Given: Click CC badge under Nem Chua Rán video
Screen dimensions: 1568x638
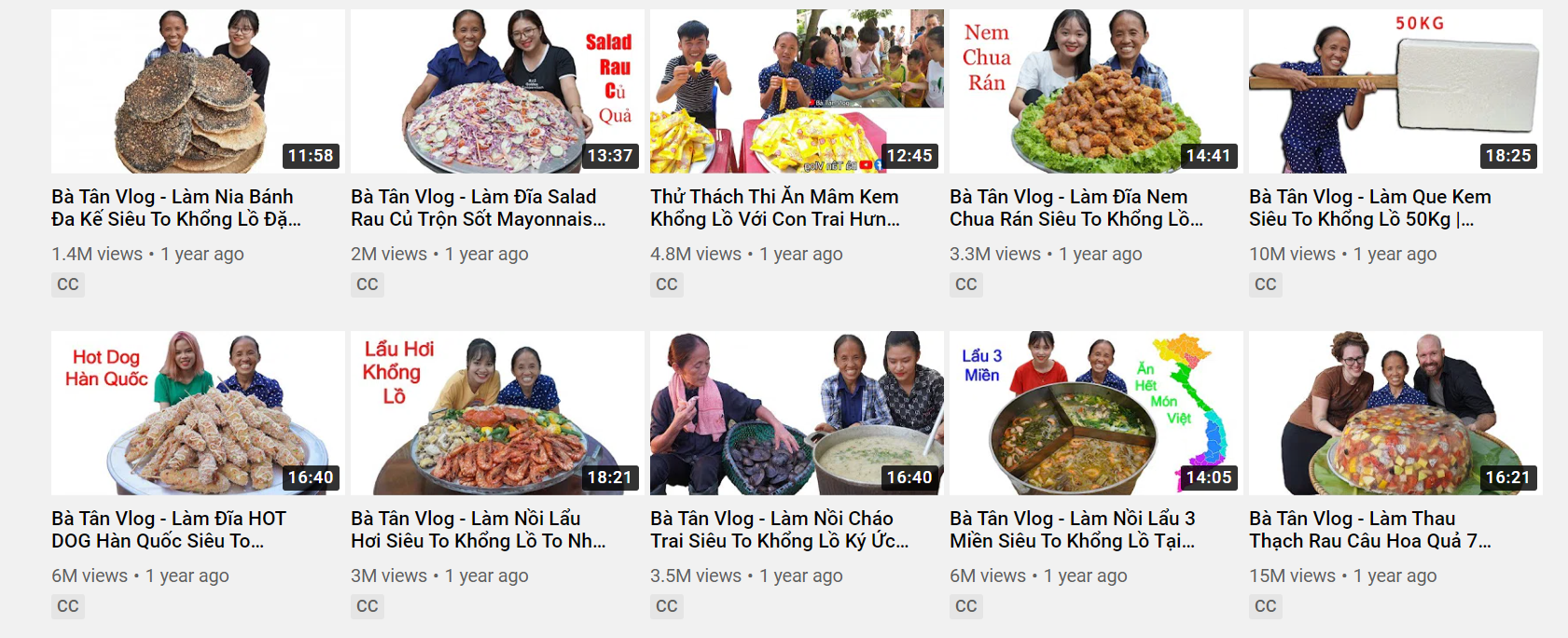Looking at the screenshot, I should coord(966,284).
